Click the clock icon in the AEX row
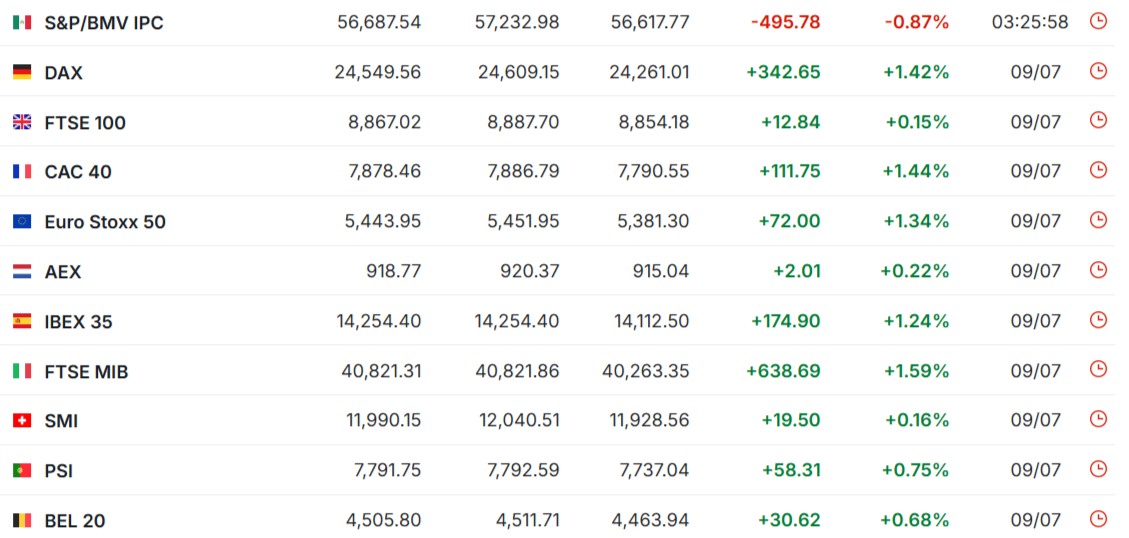Viewport: 1129px width, 538px height. click(1098, 269)
